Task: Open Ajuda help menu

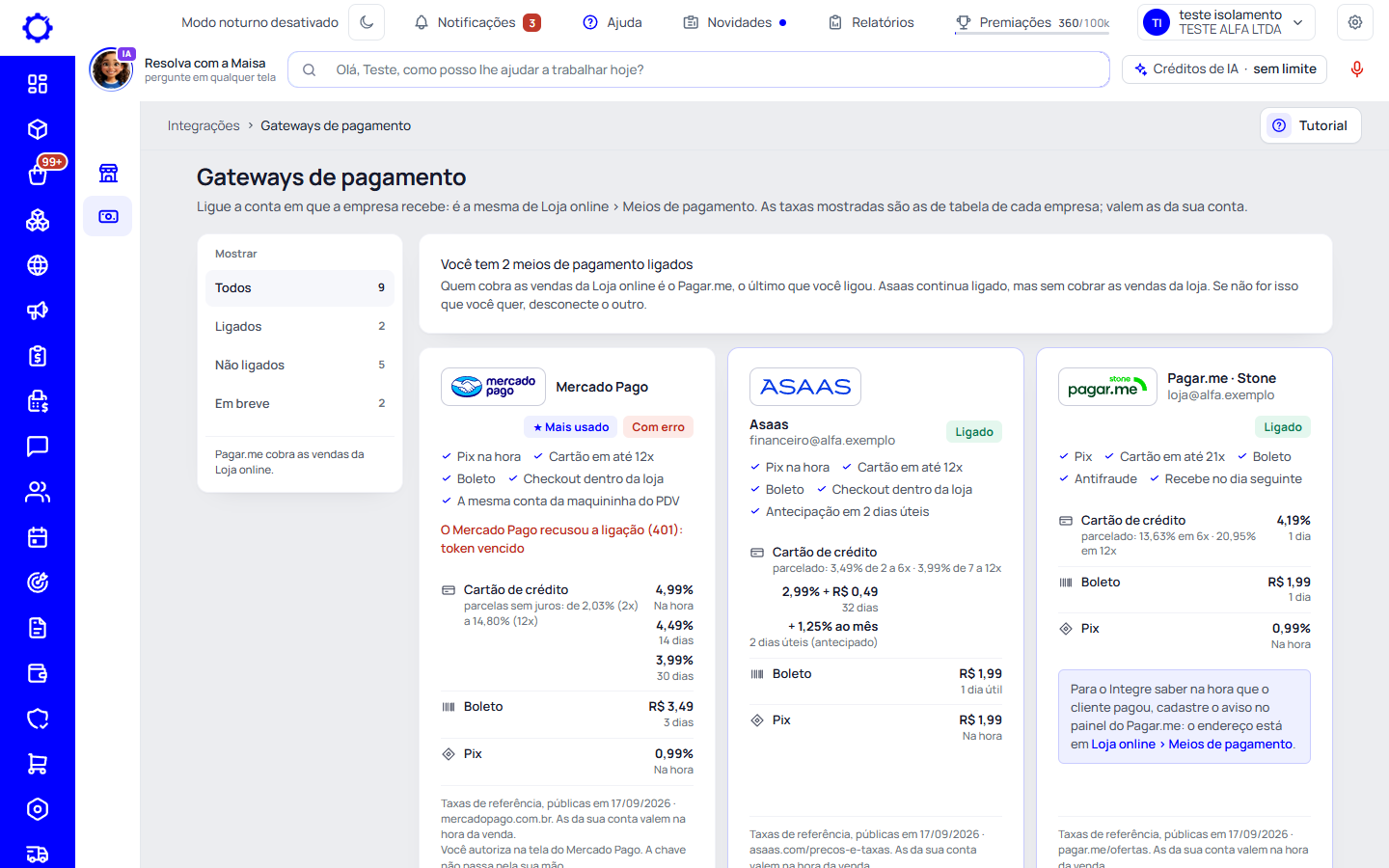Action: pyautogui.click(x=613, y=22)
